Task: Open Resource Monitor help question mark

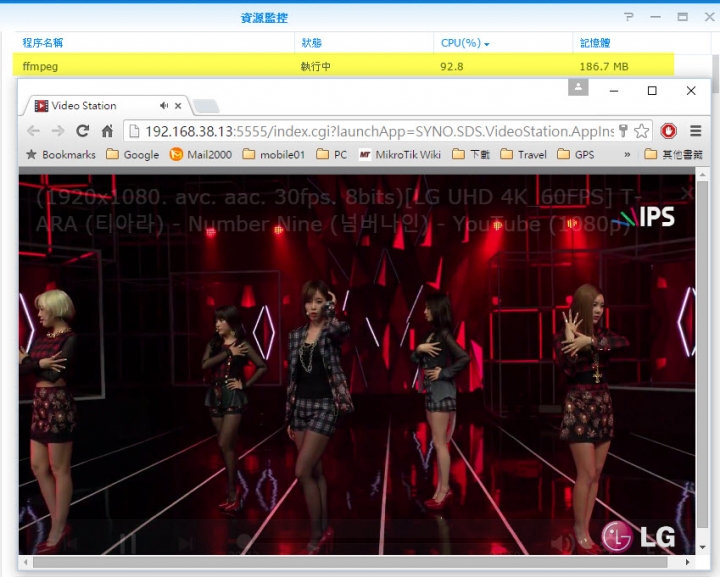Action: pos(629,17)
